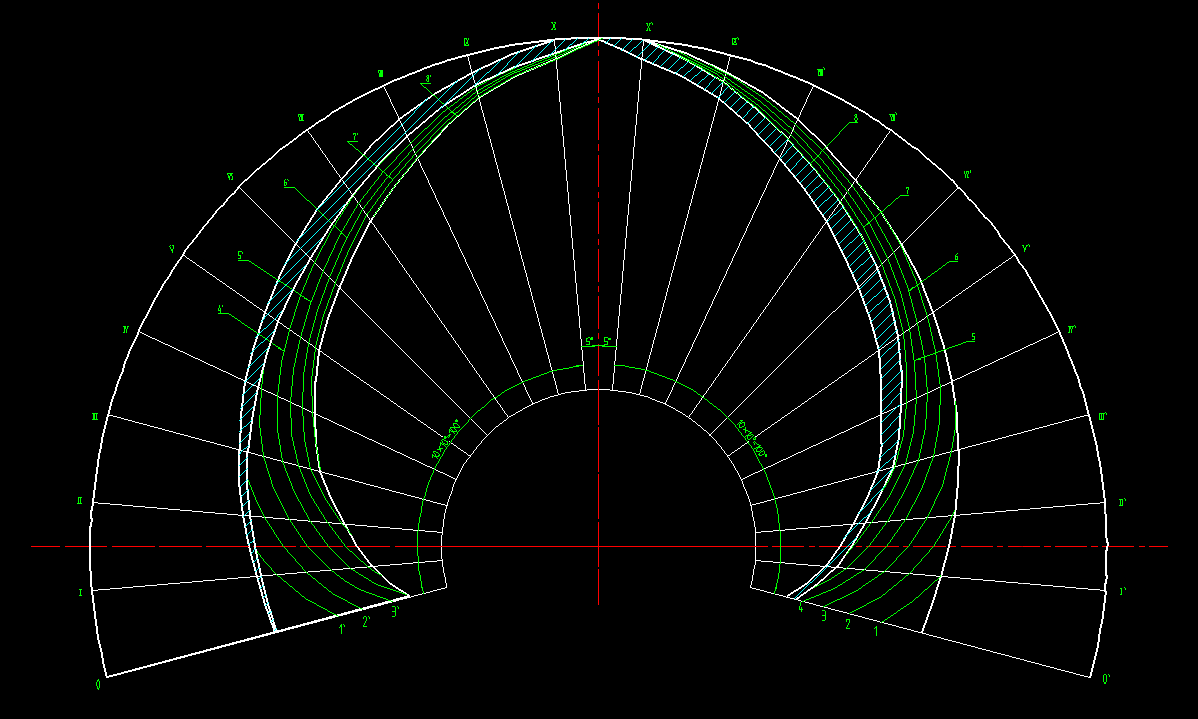Select the left "5°" angle label near center
The image size is (1198, 719).
point(589,341)
